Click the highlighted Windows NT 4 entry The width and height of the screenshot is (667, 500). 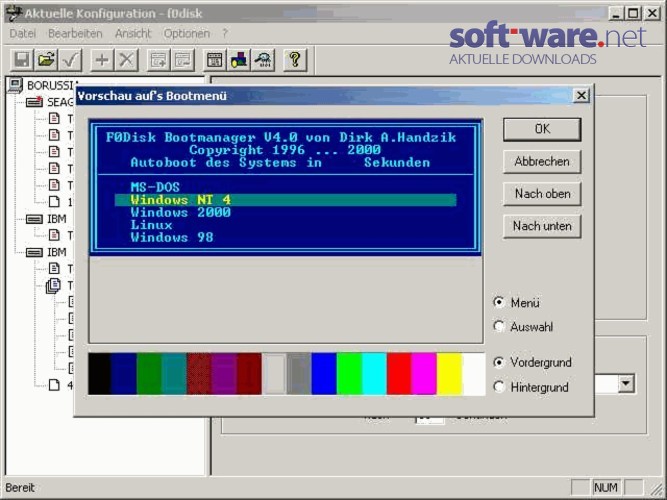tap(285, 200)
